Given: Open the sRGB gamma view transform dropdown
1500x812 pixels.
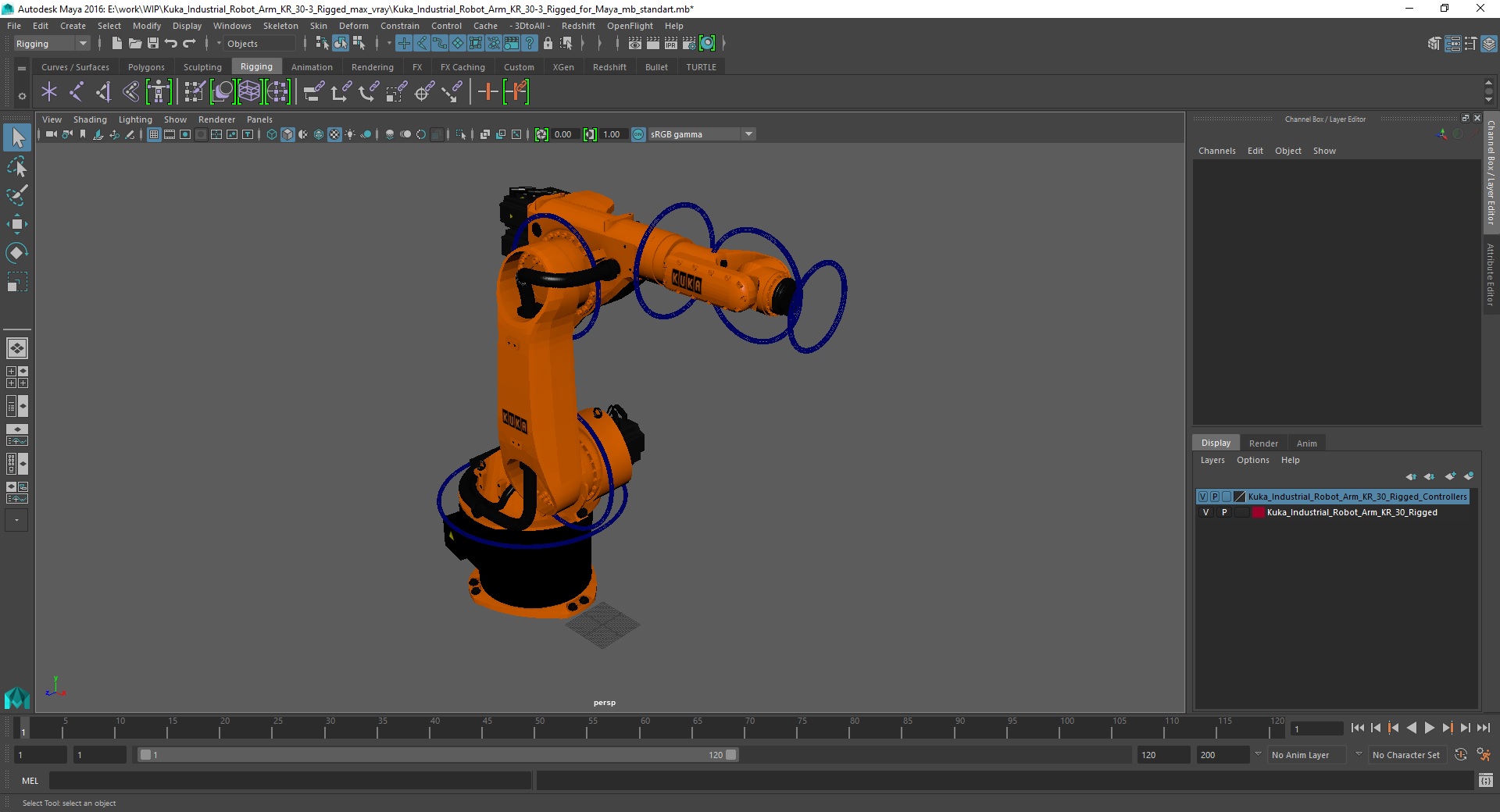Looking at the screenshot, I should tap(702, 134).
